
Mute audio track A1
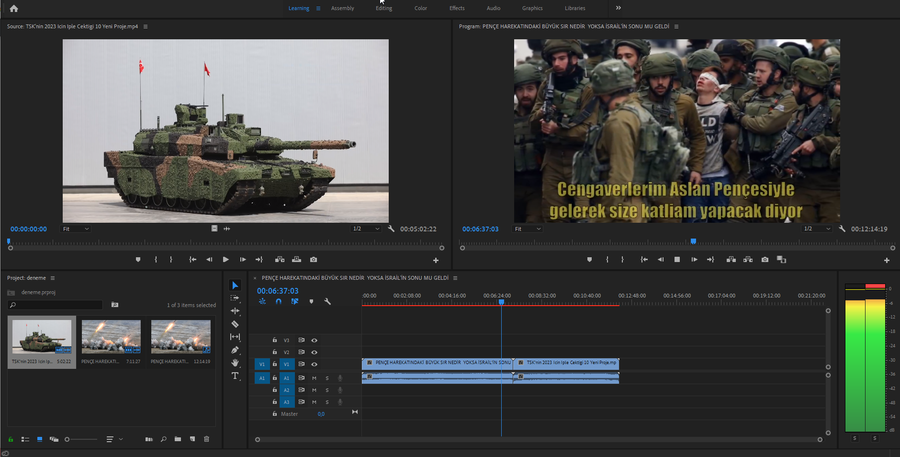314,378
